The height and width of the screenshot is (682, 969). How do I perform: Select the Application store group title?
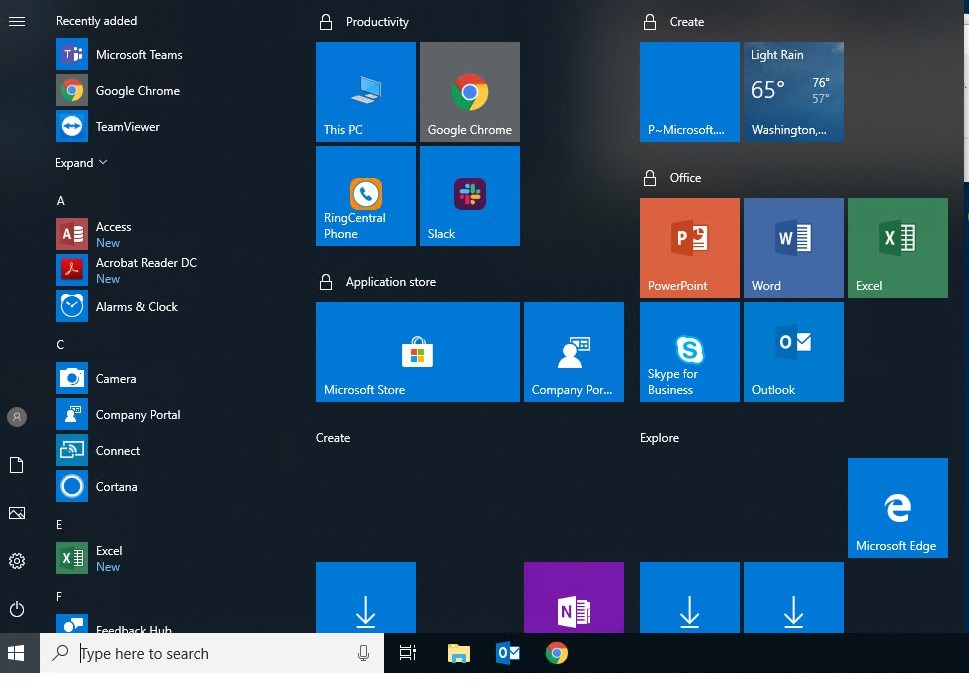click(x=391, y=282)
